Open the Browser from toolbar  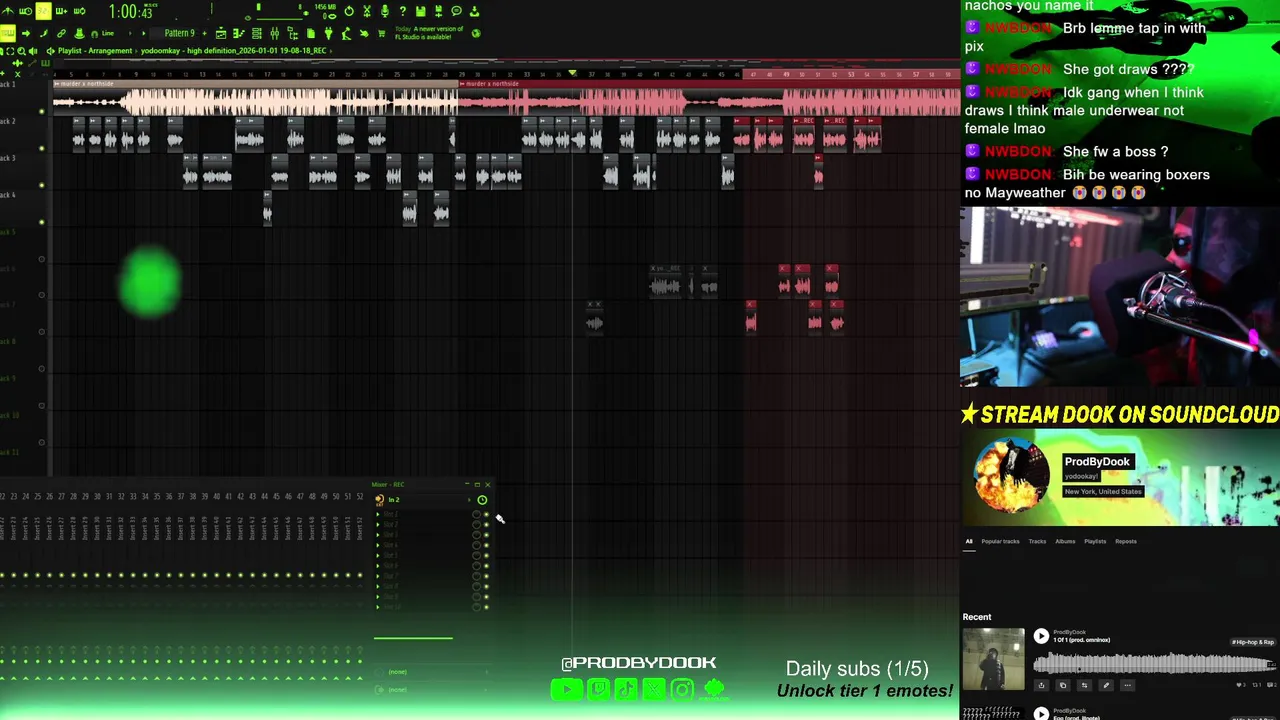click(292, 33)
